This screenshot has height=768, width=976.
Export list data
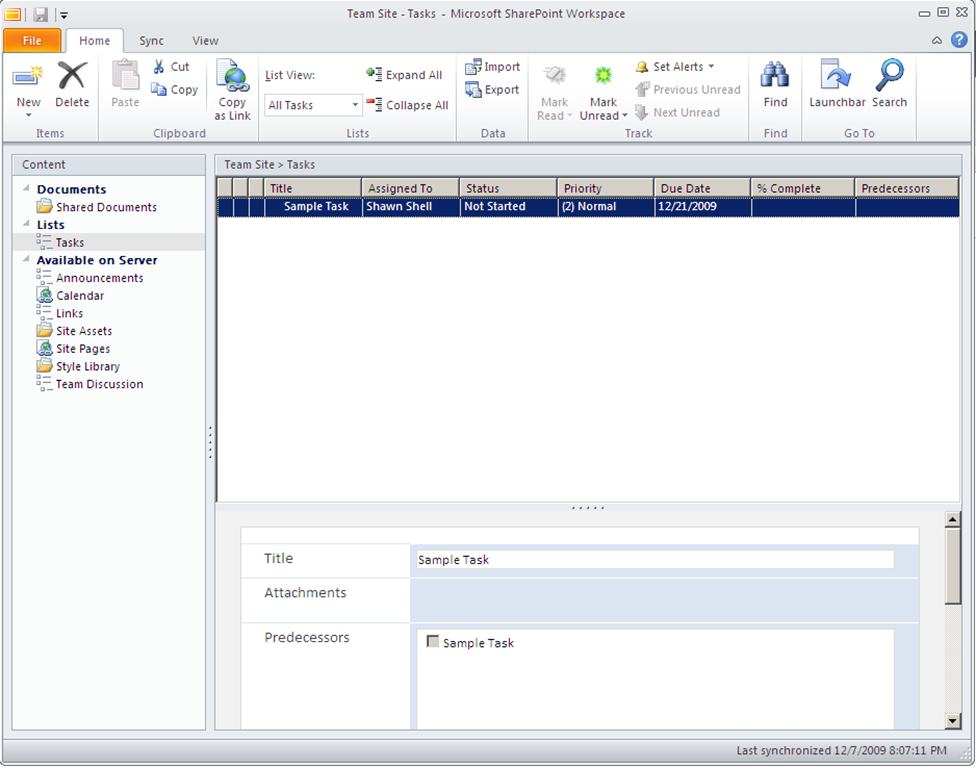(x=492, y=90)
